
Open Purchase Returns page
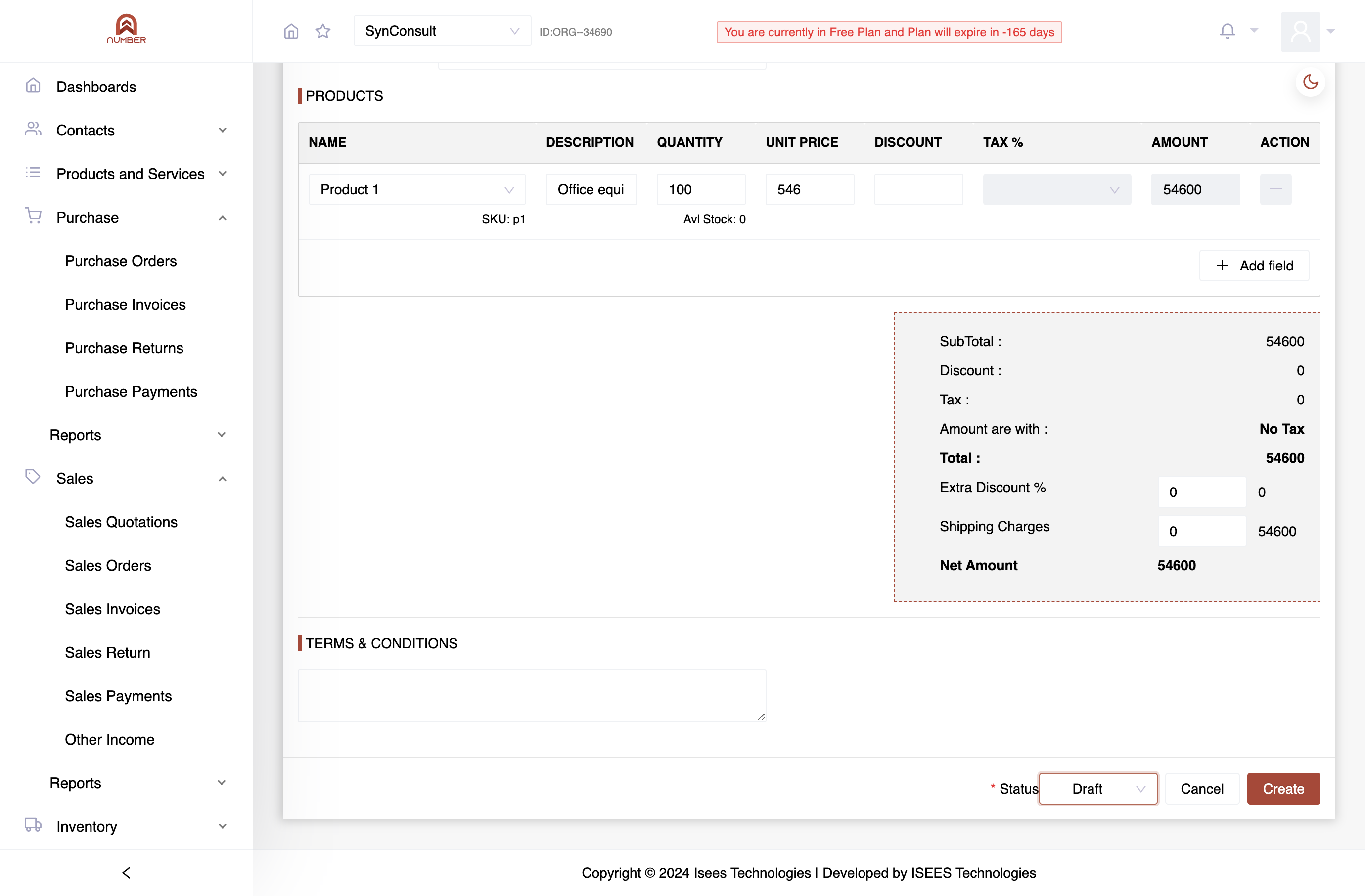pyautogui.click(x=124, y=348)
